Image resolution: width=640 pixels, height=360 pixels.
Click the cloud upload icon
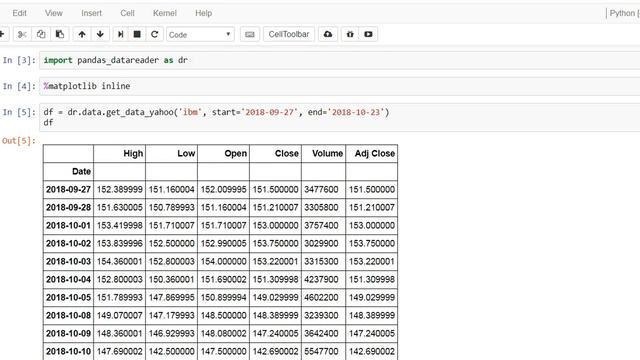(x=328, y=34)
